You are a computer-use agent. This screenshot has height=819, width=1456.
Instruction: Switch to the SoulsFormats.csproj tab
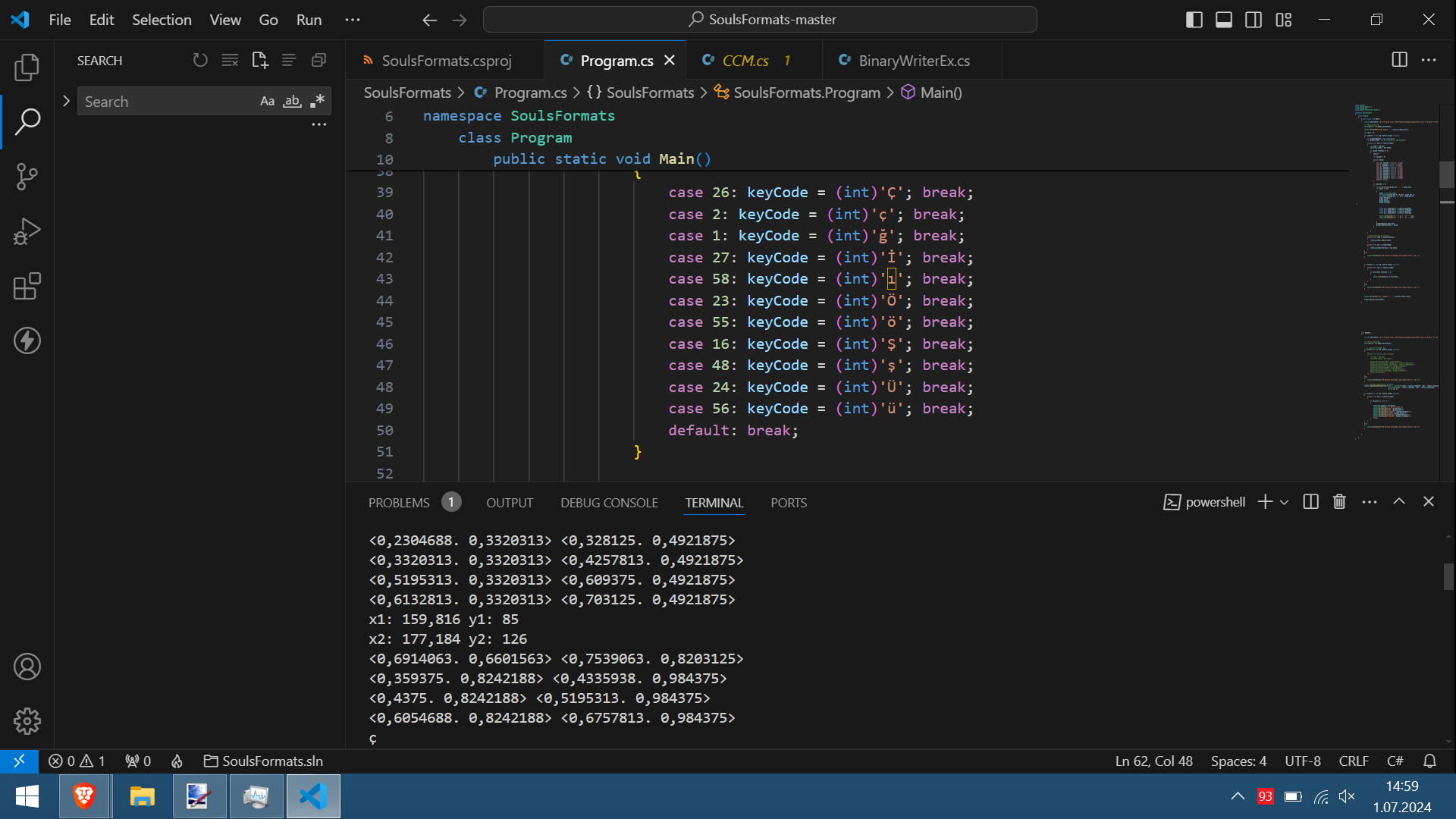pyautogui.click(x=446, y=61)
